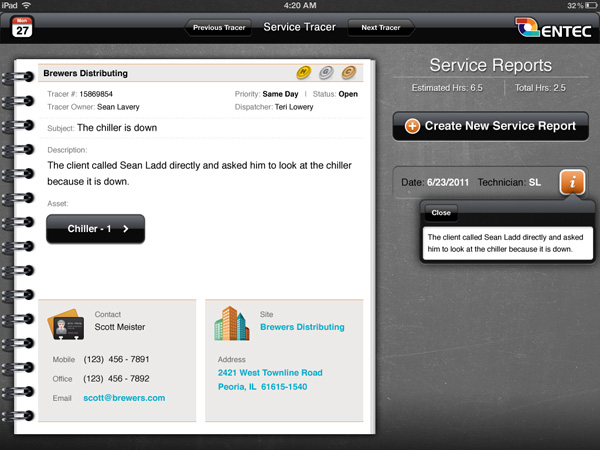Tap priority value Same Day
The height and width of the screenshot is (450, 600).
coord(280,94)
